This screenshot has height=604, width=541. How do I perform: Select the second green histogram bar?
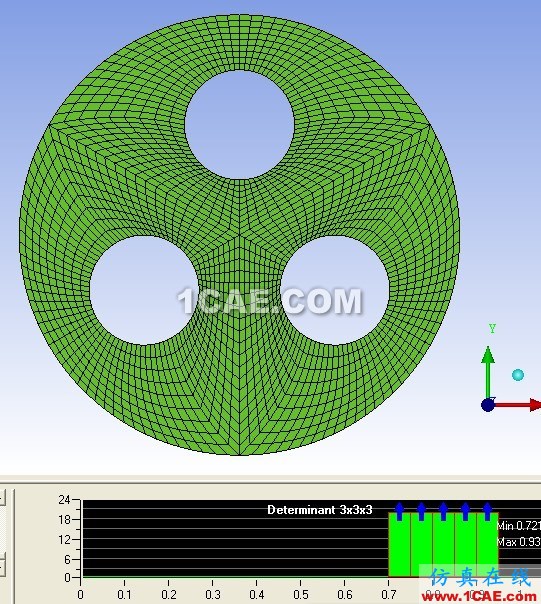click(422, 545)
